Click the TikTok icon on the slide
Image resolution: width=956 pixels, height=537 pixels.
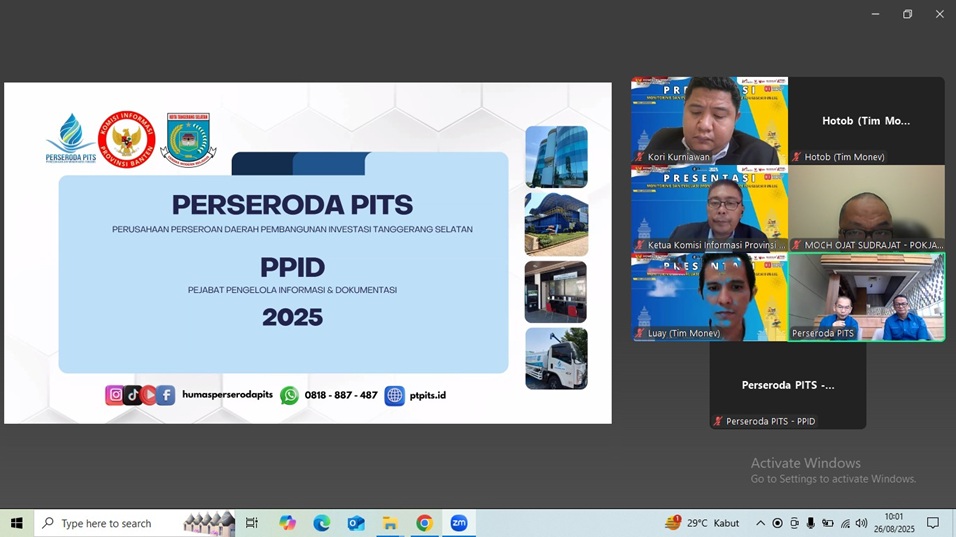[132, 395]
